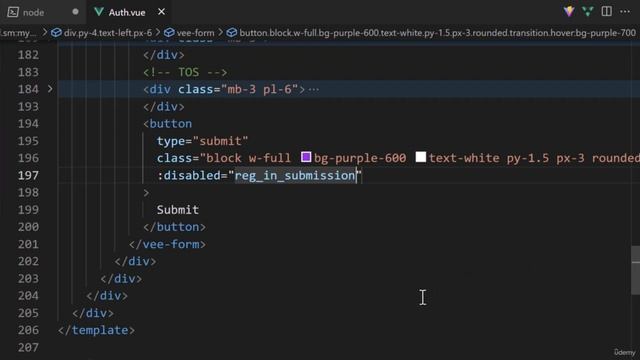Image resolution: width=640 pixels, height=360 pixels.
Task: Close the Auth.vue tab
Action: [162, 12]
